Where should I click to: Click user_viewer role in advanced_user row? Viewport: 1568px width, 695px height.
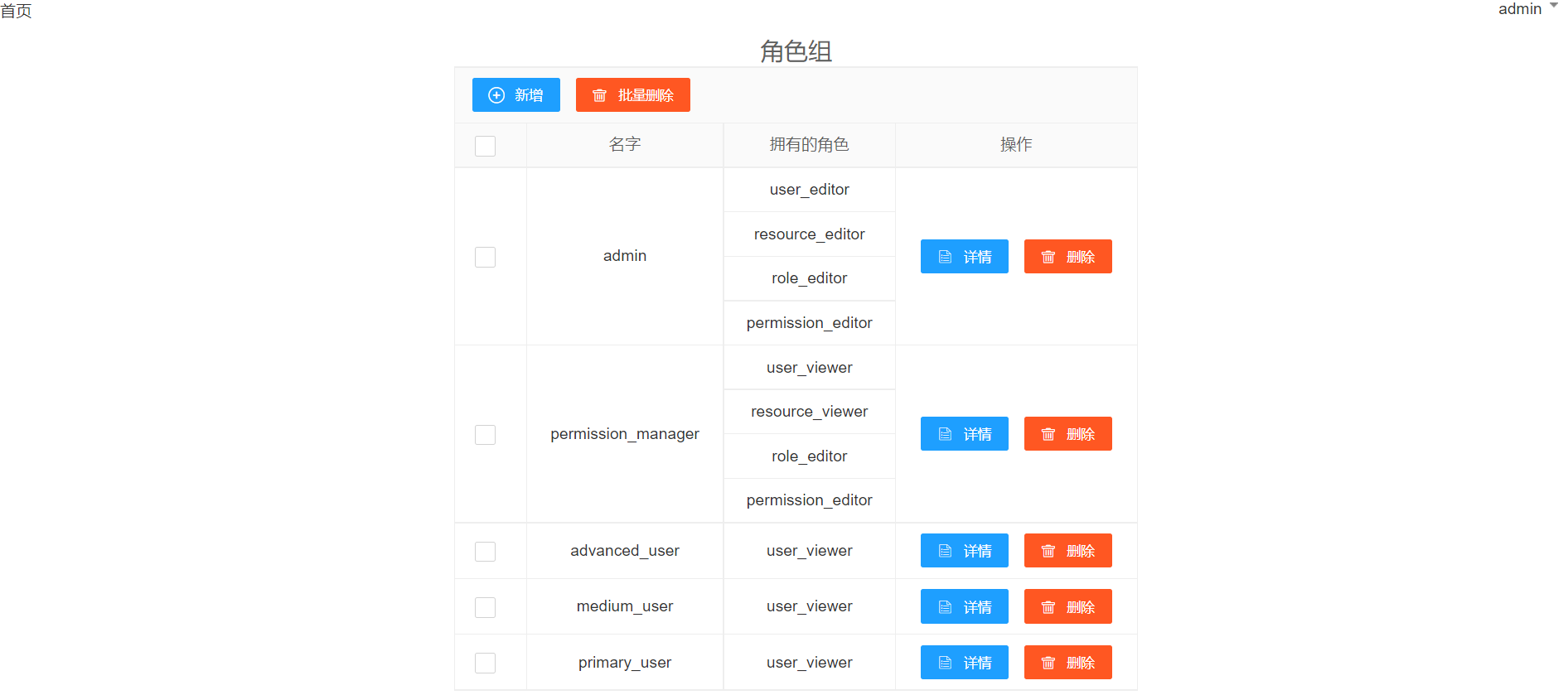[809, 551]
